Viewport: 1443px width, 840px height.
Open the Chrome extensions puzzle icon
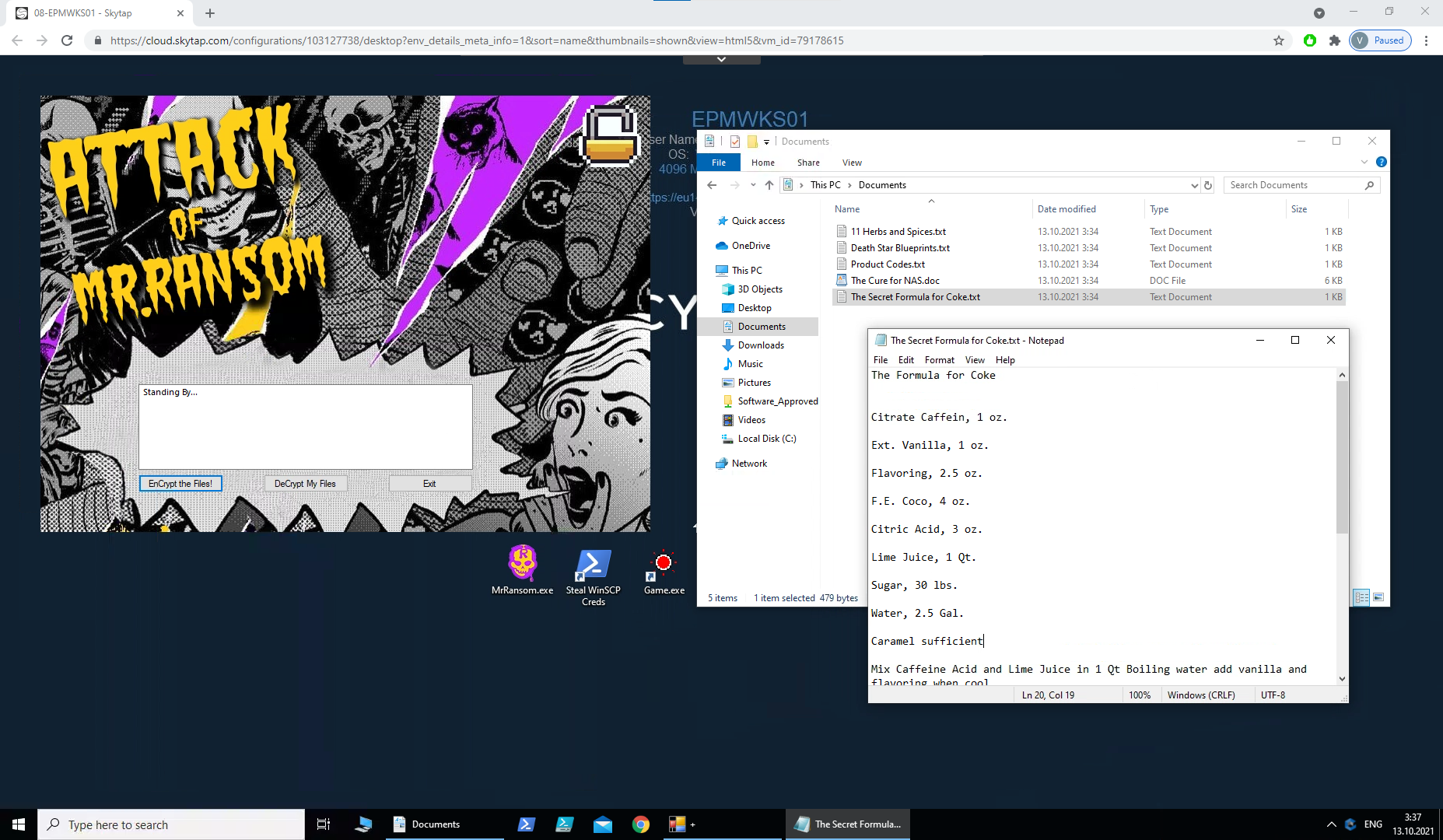click(1335, 40)
